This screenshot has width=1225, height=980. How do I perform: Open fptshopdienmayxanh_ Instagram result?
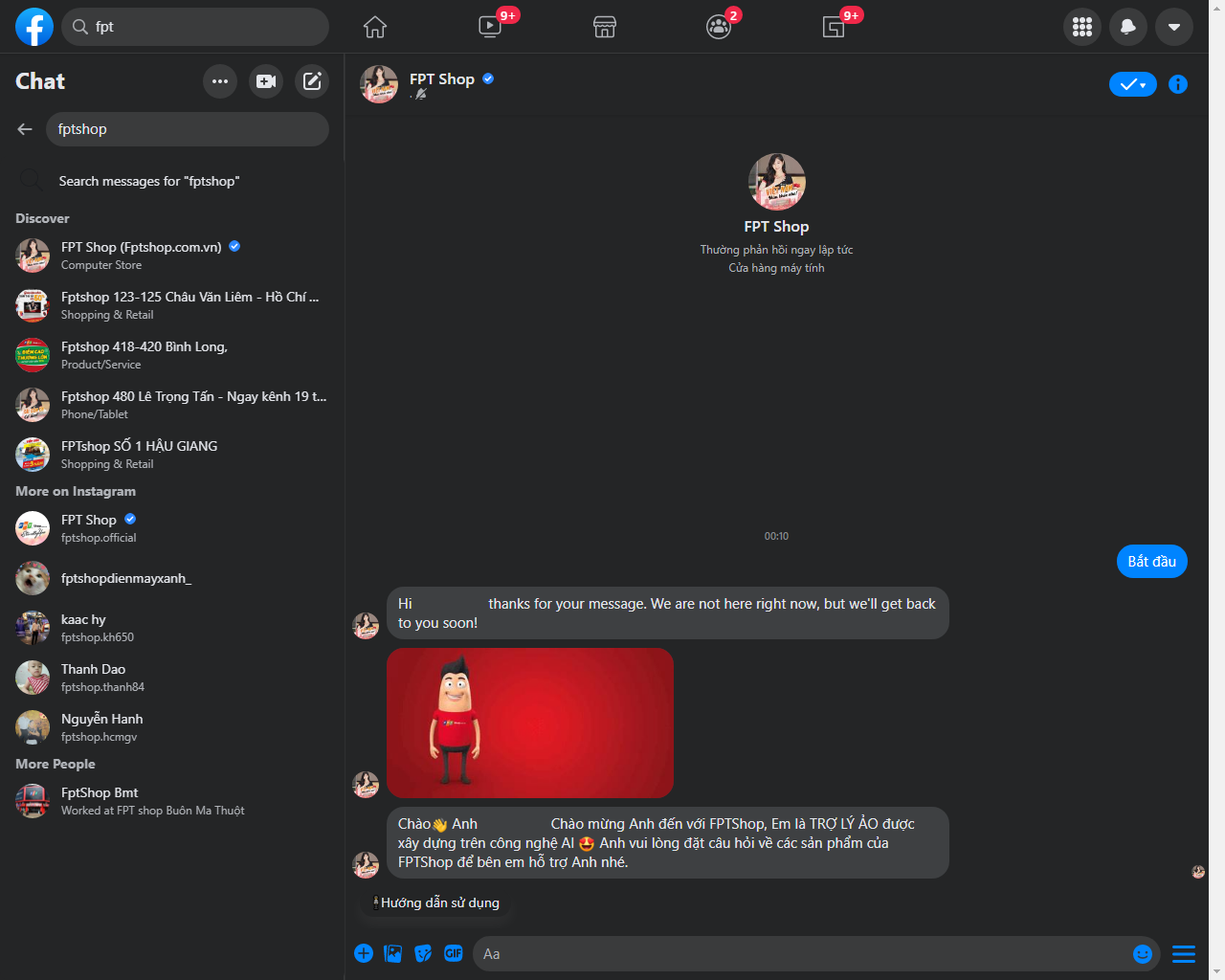point(172,578)
